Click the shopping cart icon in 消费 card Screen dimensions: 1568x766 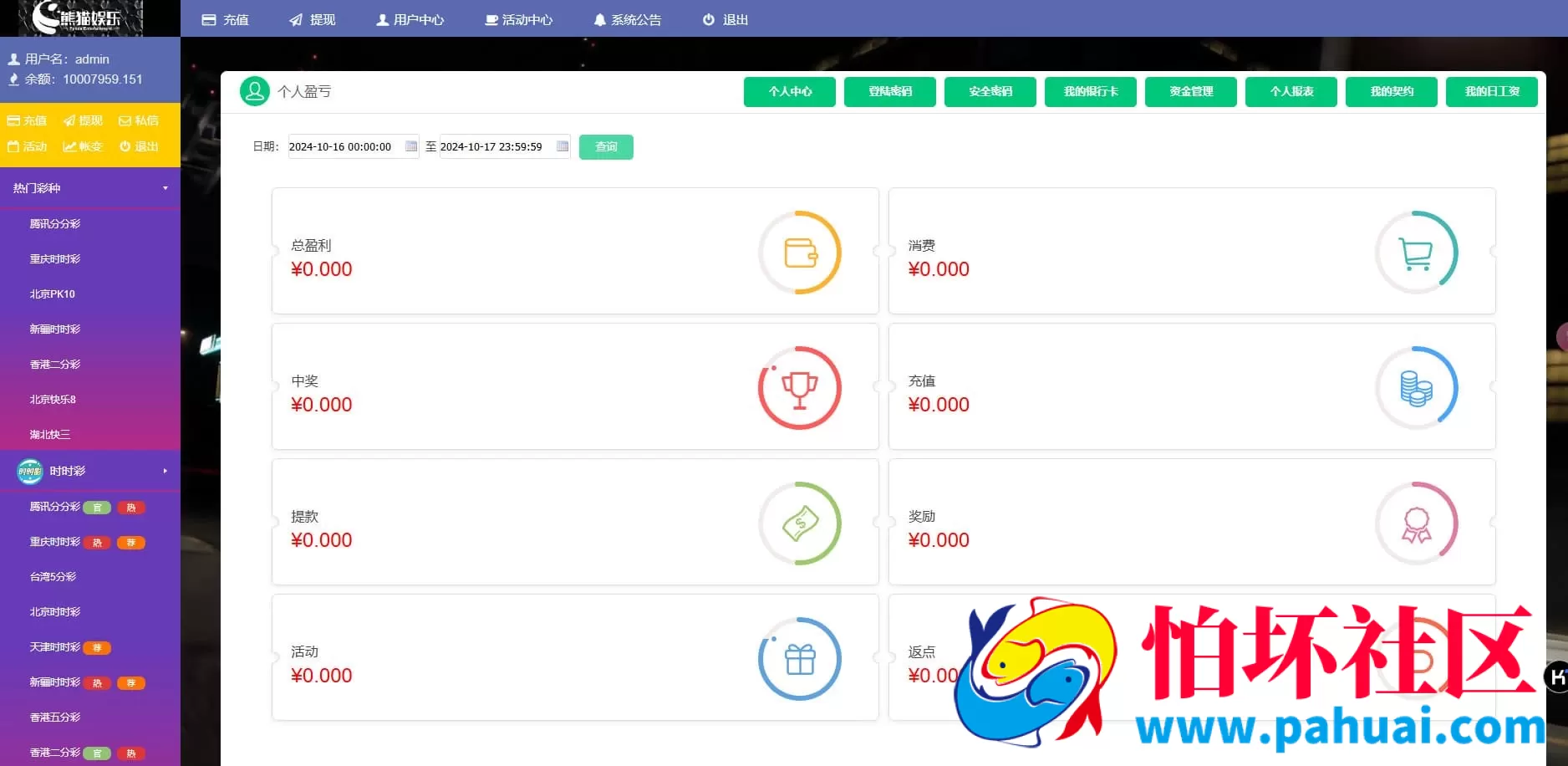[x=1416, y=253]
